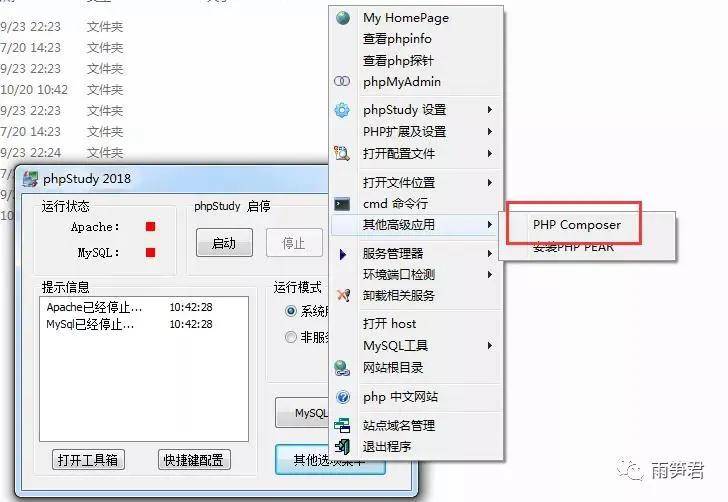
Task: Click the gear icon for phpStudy 设置
Action: coord(342,110)
